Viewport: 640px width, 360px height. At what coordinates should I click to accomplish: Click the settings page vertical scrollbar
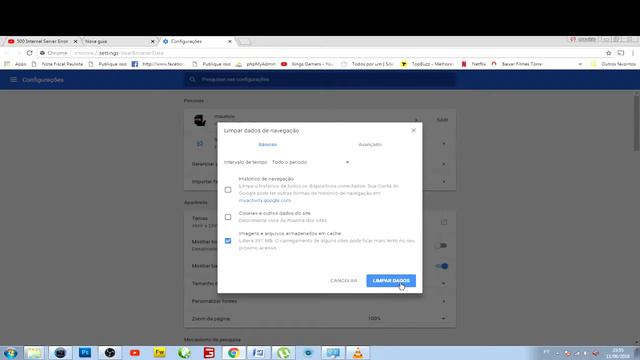(637, 122)
